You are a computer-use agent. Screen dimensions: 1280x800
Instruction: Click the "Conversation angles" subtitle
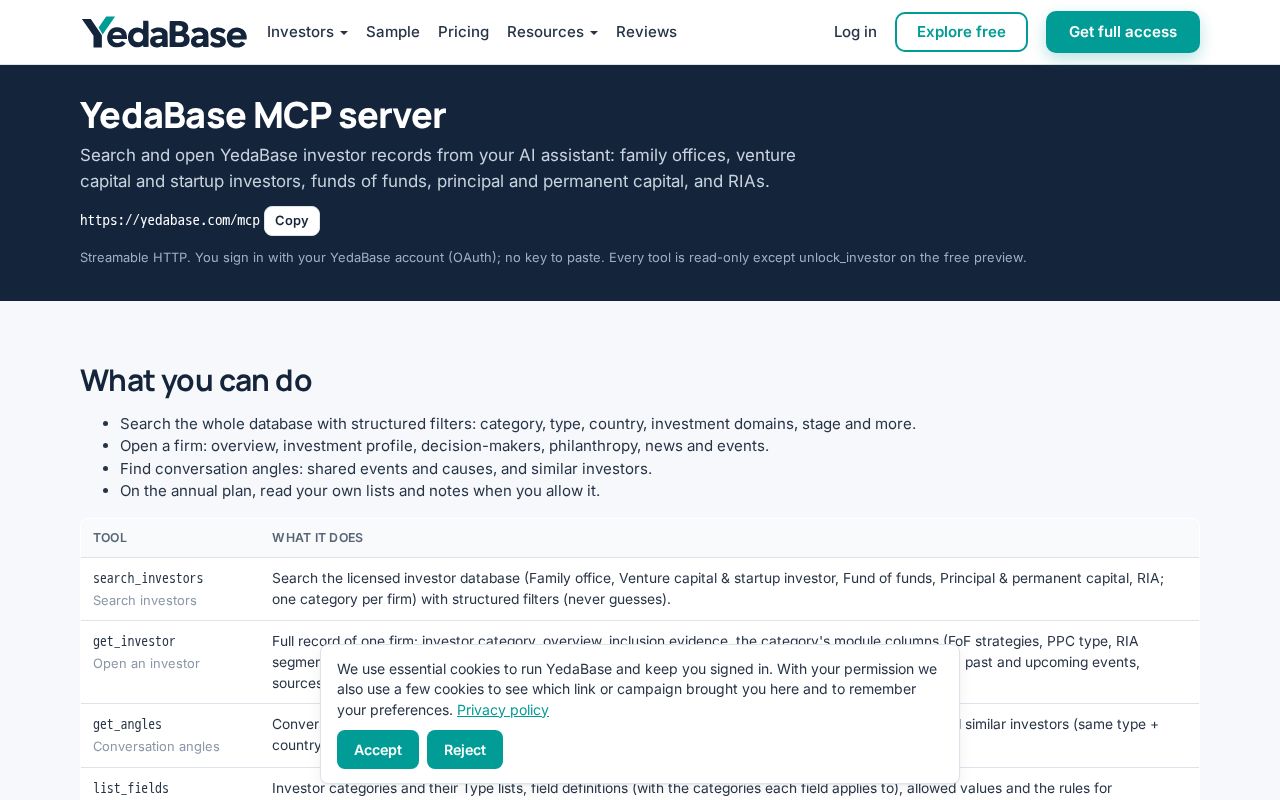[x=156, y=746]
